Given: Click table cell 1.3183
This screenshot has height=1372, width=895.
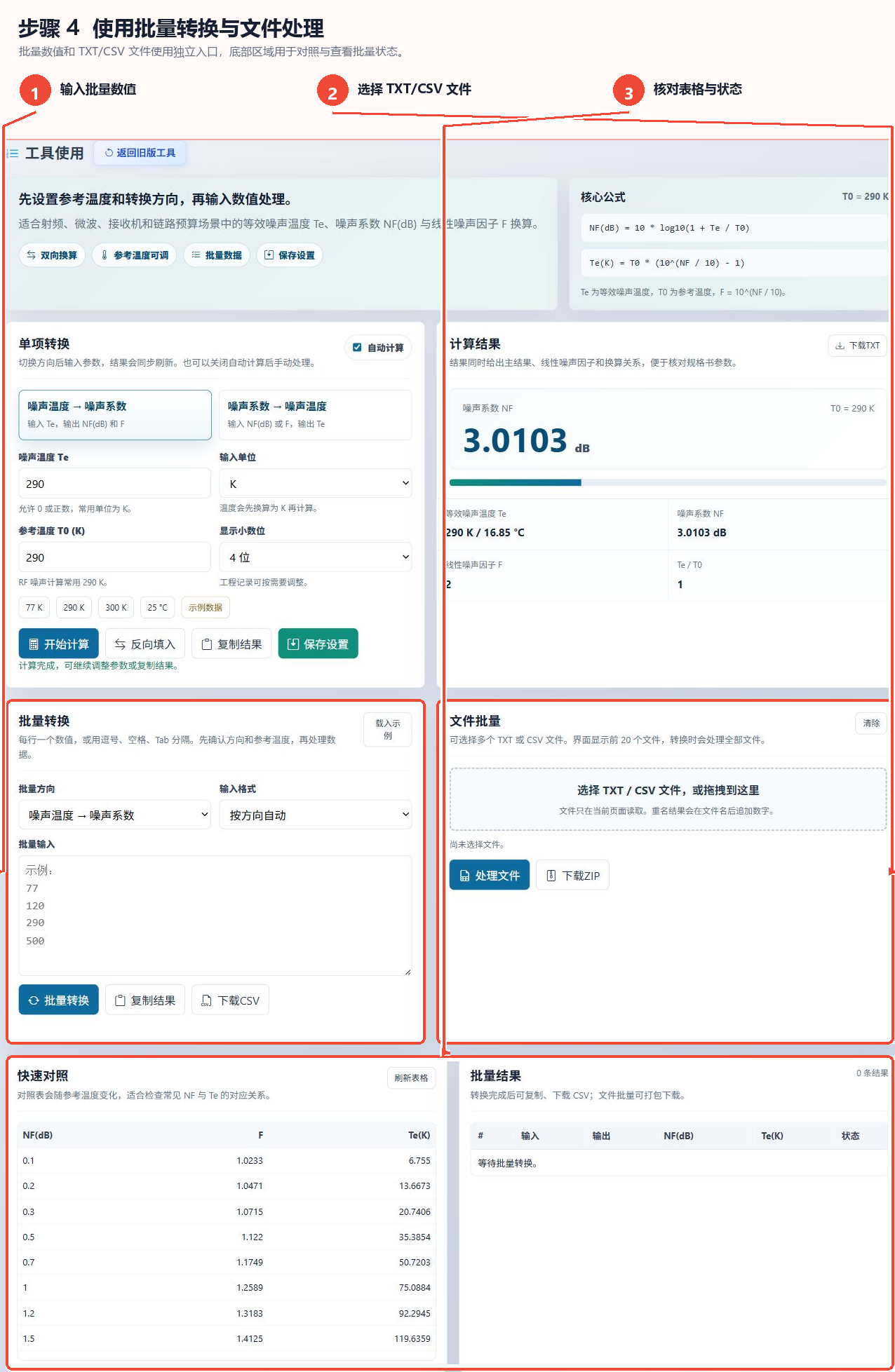Looking at the screenshot, I should click(250, 1314).
